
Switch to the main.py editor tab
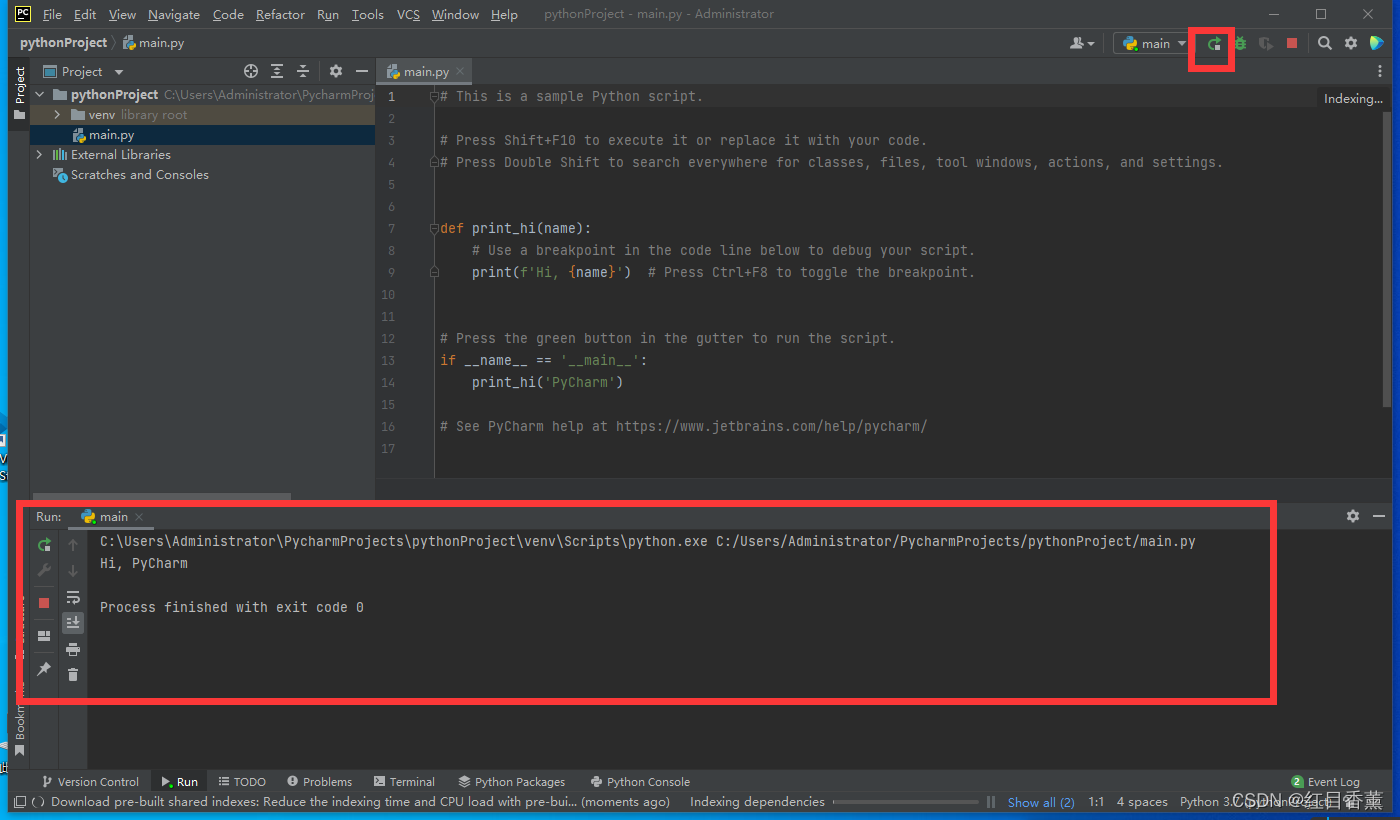(x=426, y=72)
